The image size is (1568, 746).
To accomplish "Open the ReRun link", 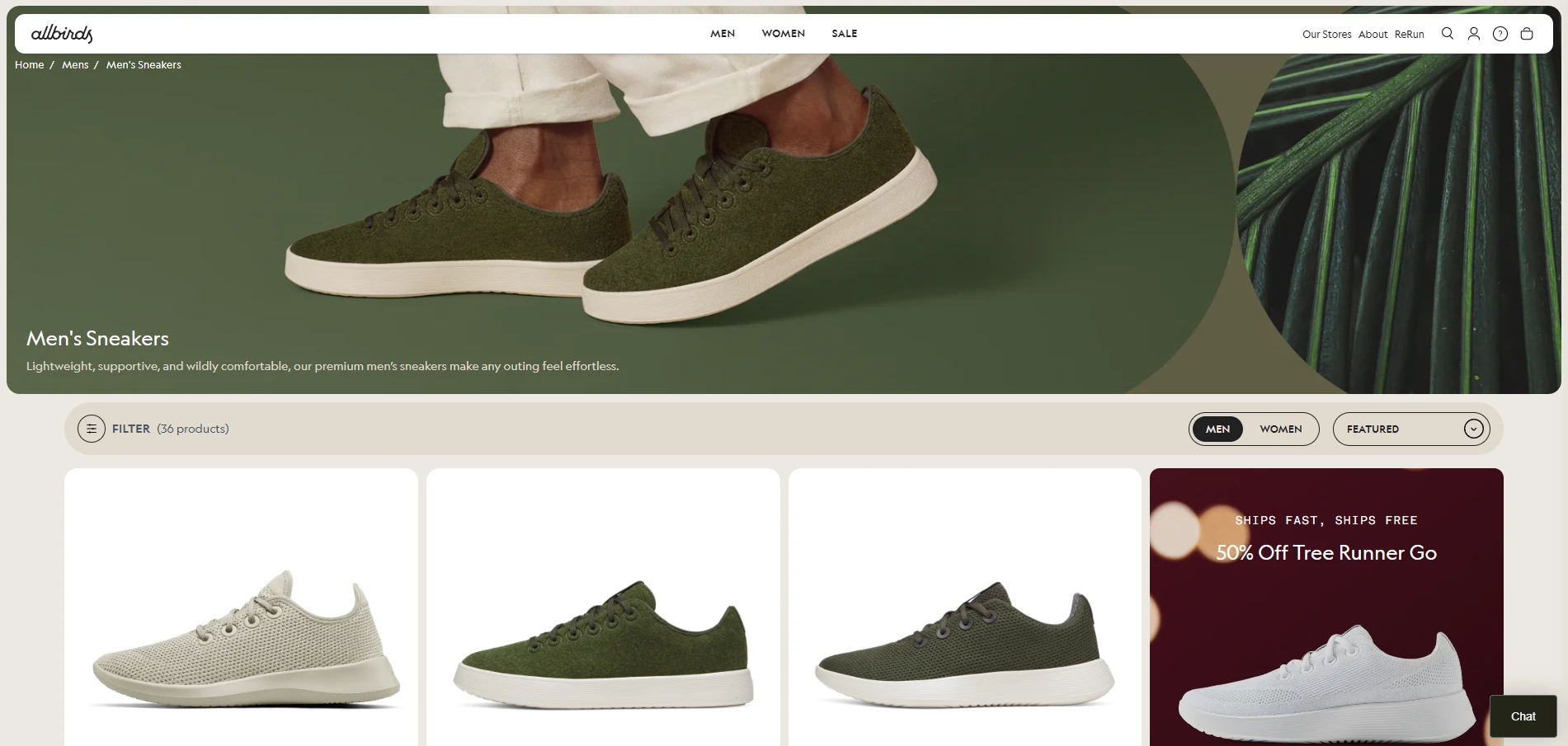I will coord(1410,35).
